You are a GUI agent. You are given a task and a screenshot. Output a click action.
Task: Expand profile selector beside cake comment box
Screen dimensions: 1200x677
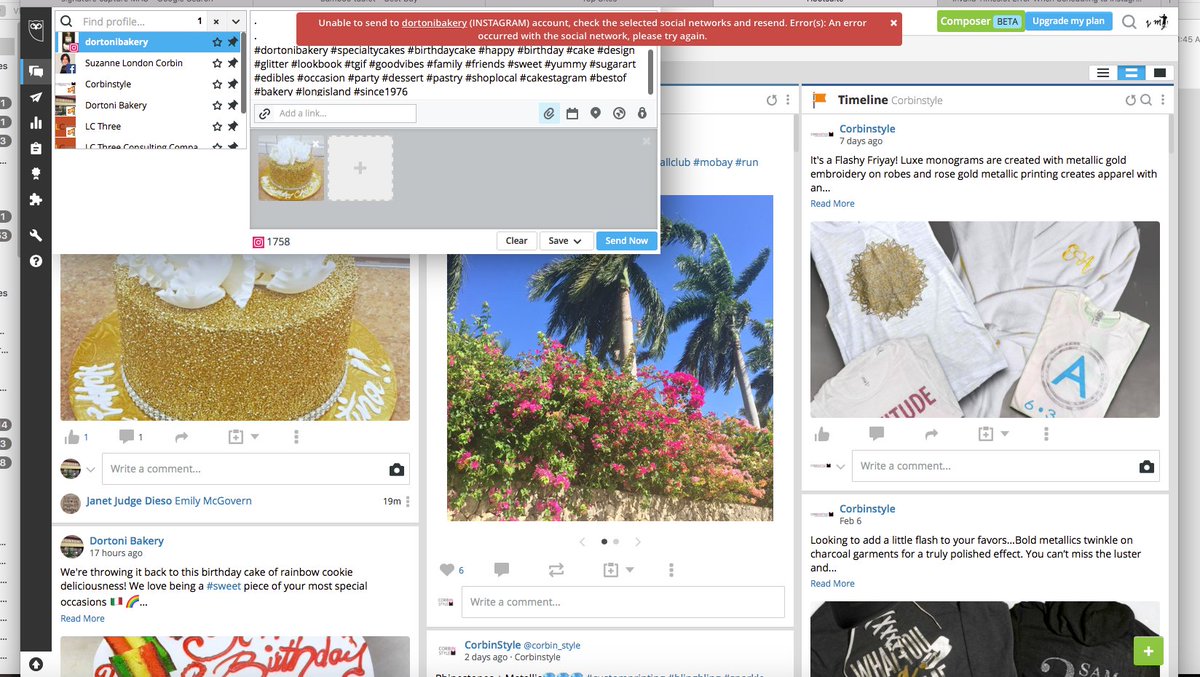tap(91, 469)
